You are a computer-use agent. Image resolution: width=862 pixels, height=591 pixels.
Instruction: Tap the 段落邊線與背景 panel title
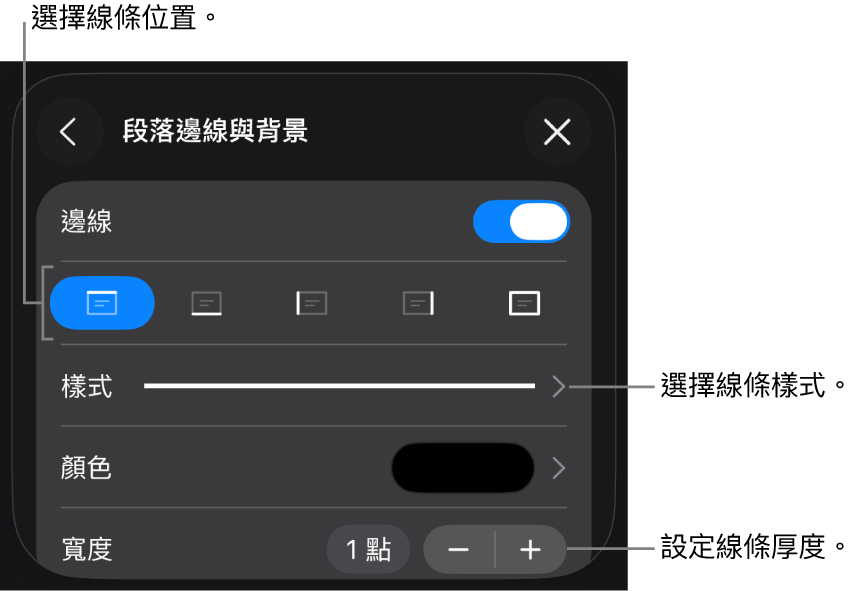(215, 131)
